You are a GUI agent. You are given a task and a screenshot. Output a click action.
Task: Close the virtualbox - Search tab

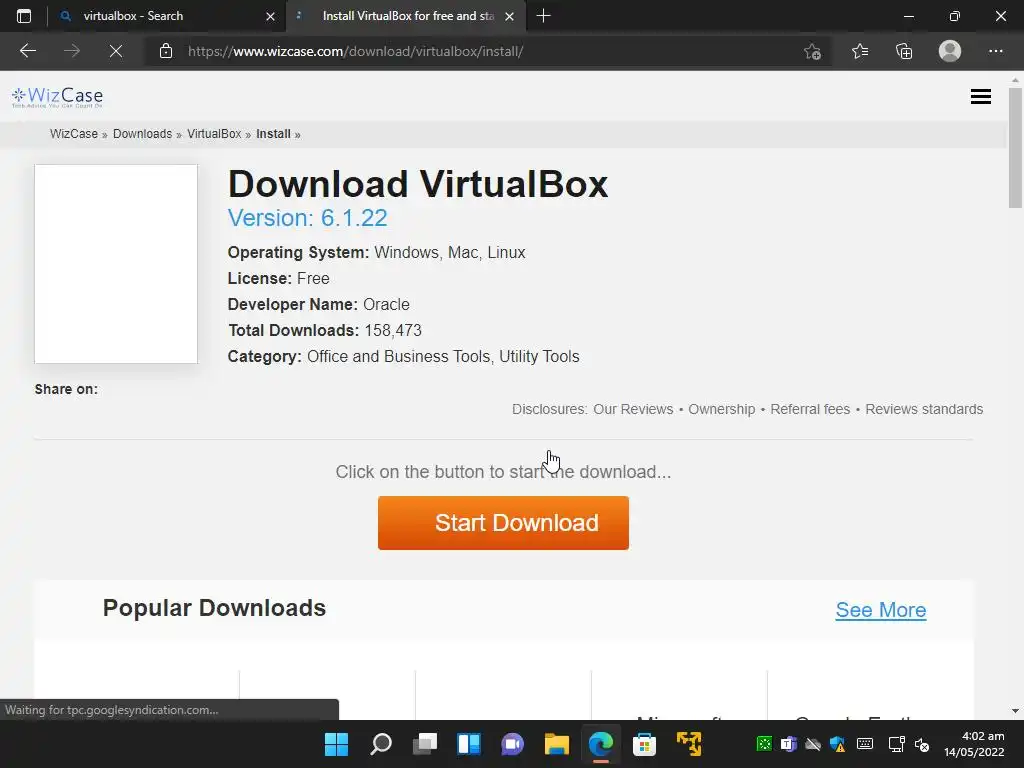tap(270, 16)
